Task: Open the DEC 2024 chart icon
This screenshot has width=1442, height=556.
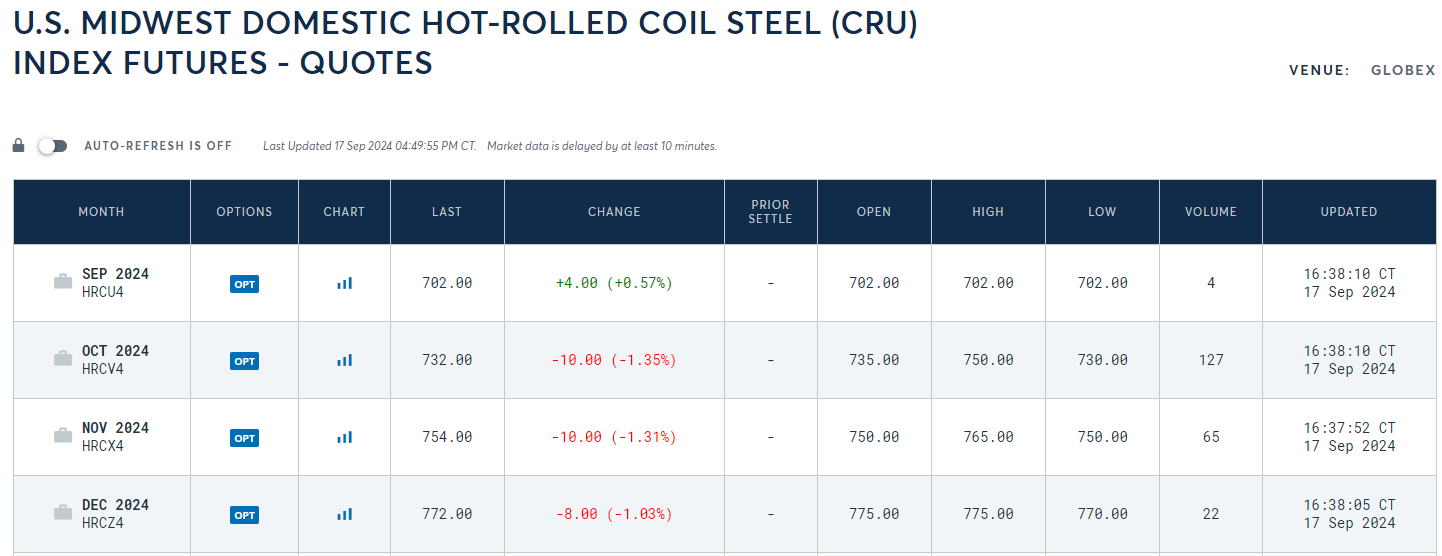Action: pos(344,514)
